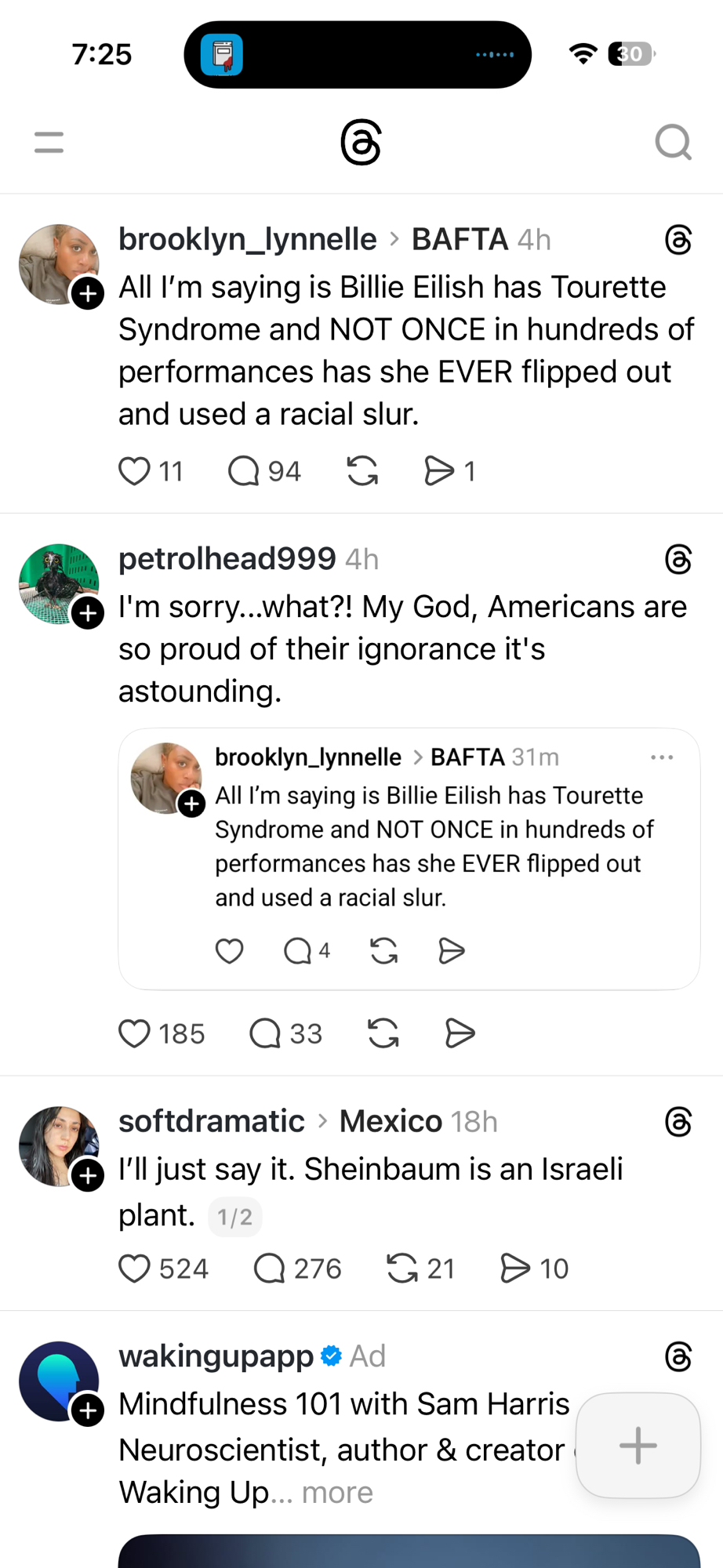723x1568 pixels.
Task: Like brooklyn_lynnelle's post with 11 likes
Action: (134, 471)
